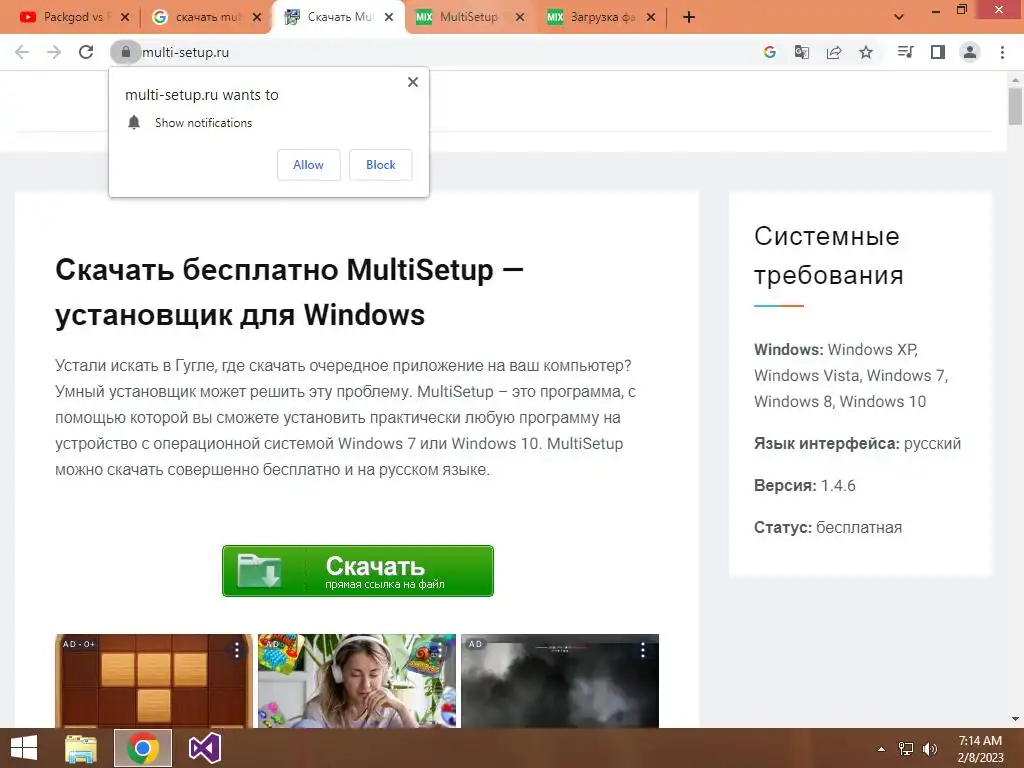1024x768 pixels.
Task: Expand tab search chevron
Action: point(899,17)
